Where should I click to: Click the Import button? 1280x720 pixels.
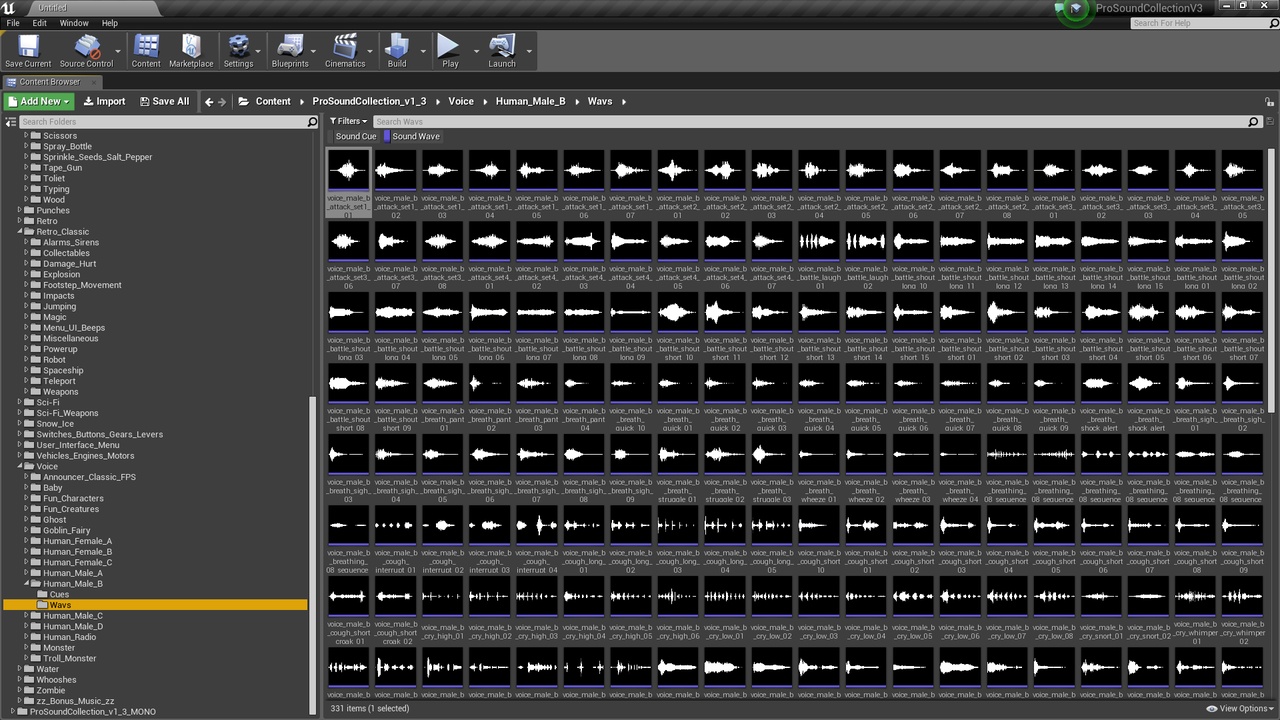104,101
